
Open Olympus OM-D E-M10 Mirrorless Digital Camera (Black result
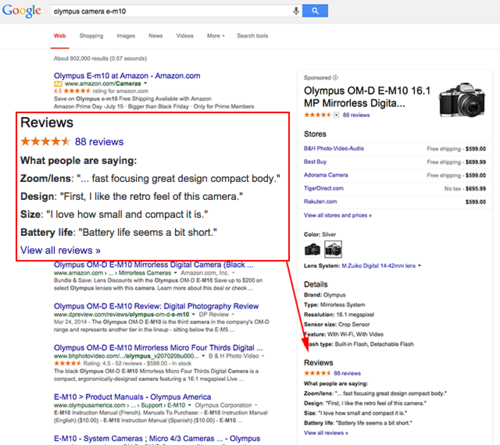pos(154,265)
